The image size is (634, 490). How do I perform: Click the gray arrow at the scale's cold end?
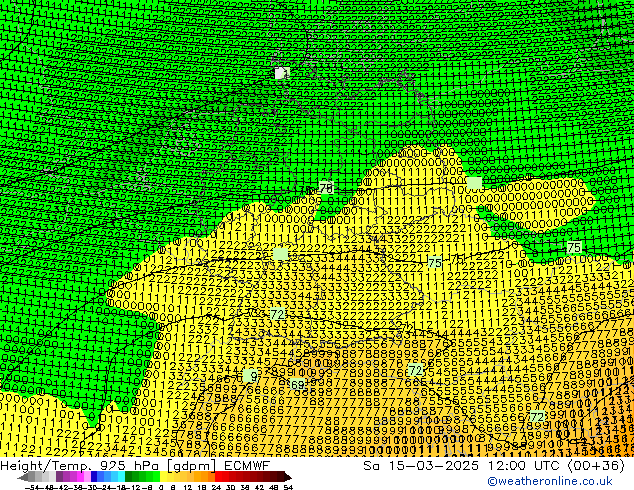[x=23, y=477]
